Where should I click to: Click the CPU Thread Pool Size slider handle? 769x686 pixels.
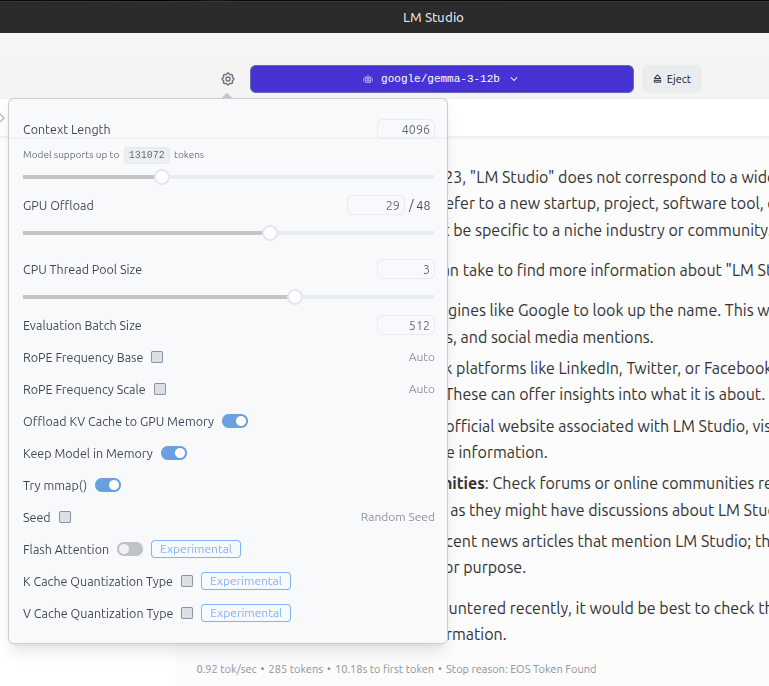pyautogui.click(x=295, y=297)
